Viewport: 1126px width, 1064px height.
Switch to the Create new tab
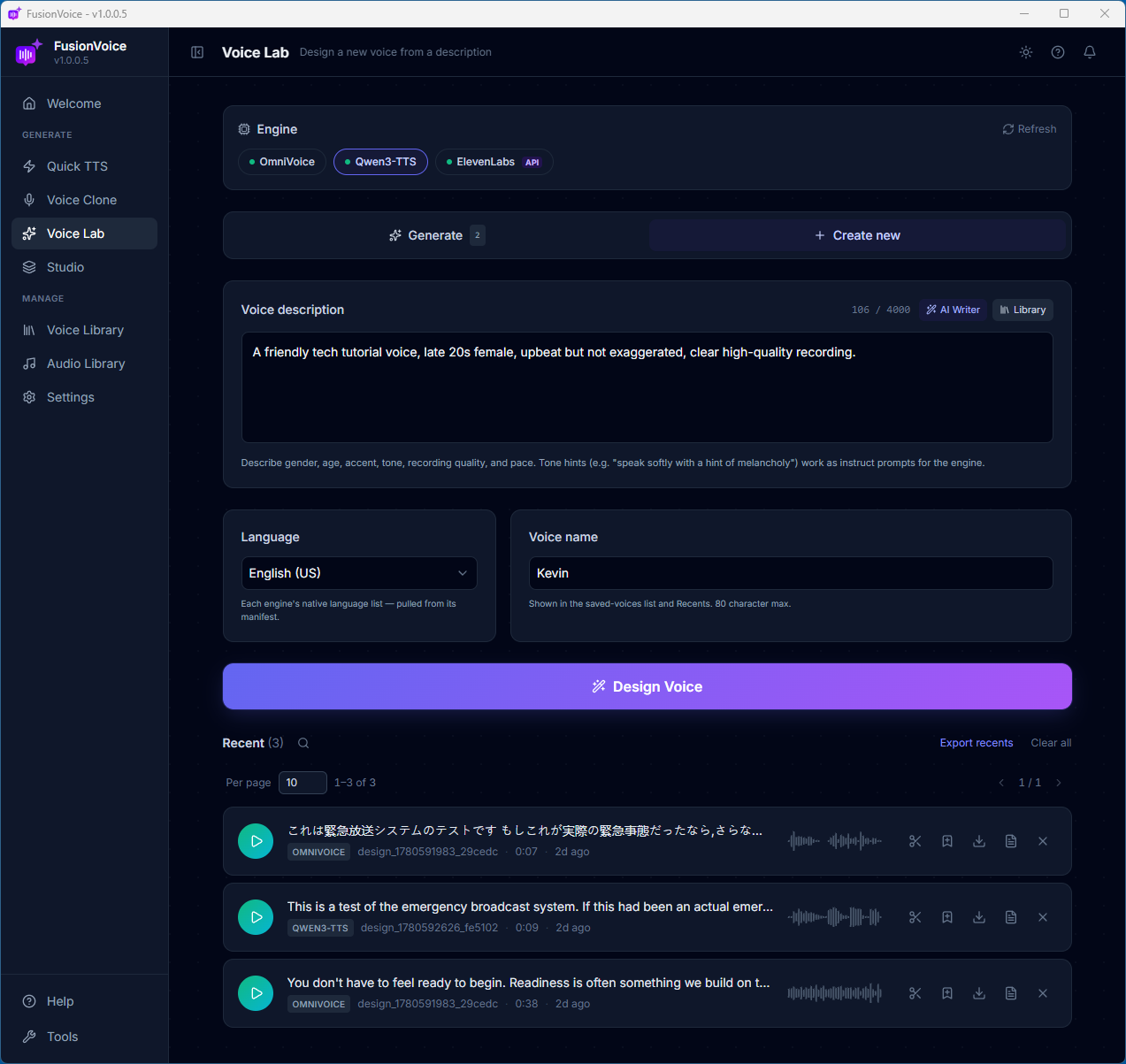pyautogui.click(x=857, y=235)
